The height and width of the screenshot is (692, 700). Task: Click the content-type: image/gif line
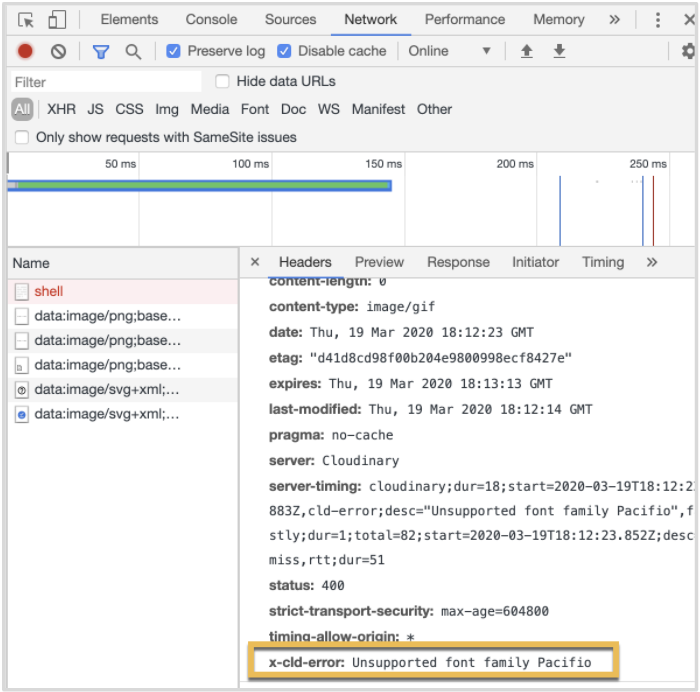[x=352, y=307]
